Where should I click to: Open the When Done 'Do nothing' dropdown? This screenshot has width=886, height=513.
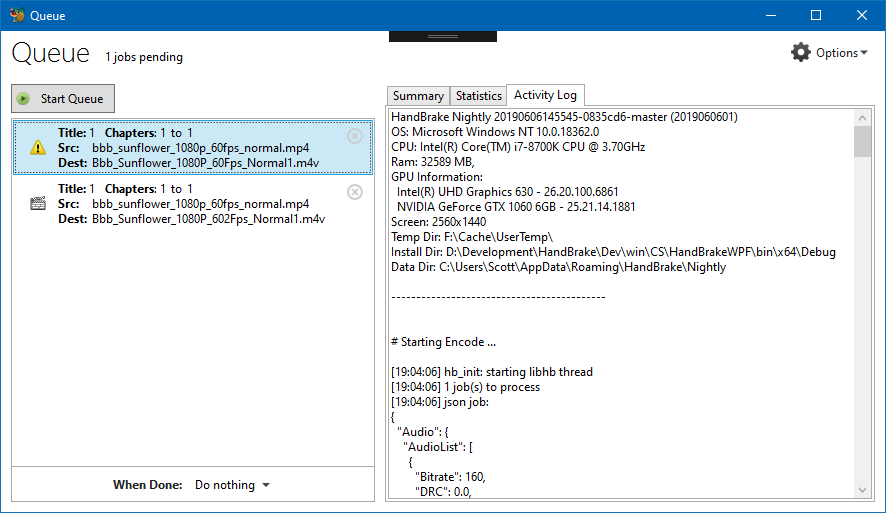[232, 485]
